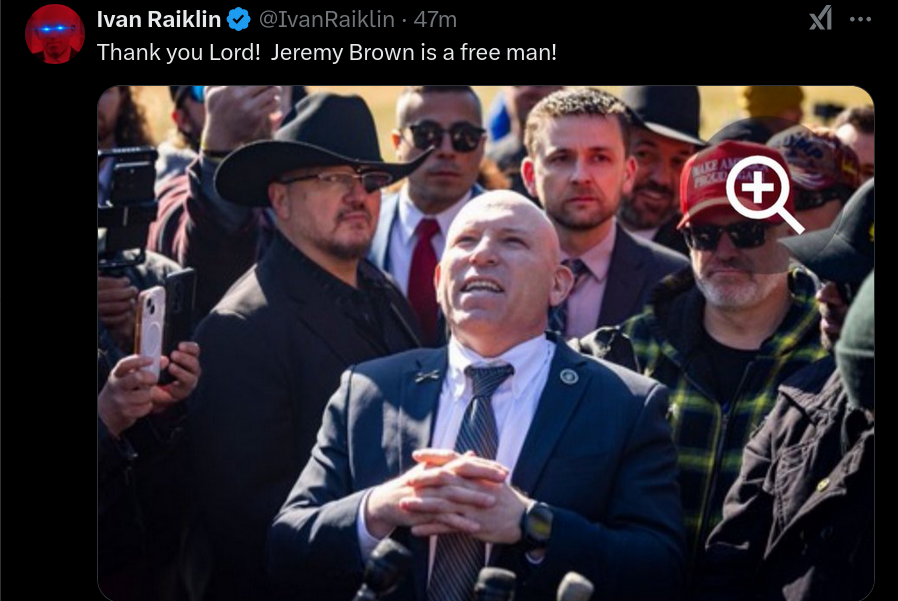Open the Grok explain-post icon
Screen dimensions: 898x601
[x=821, y=18]
